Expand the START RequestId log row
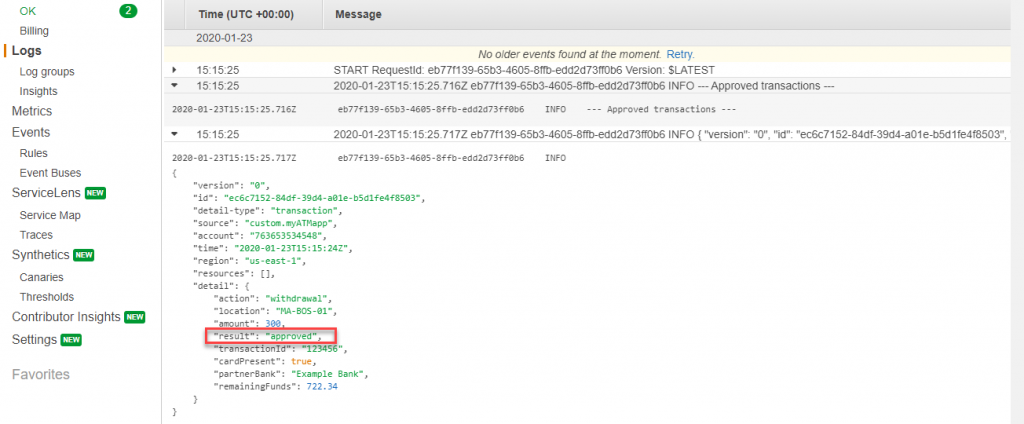1024x424 pixels. pos(174,69)
